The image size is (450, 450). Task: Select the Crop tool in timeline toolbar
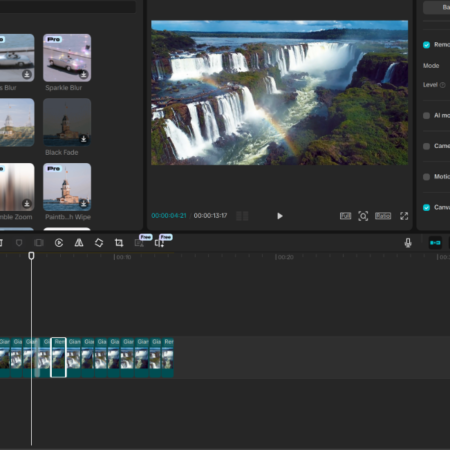pyautogui.click(x=119, y=243)
